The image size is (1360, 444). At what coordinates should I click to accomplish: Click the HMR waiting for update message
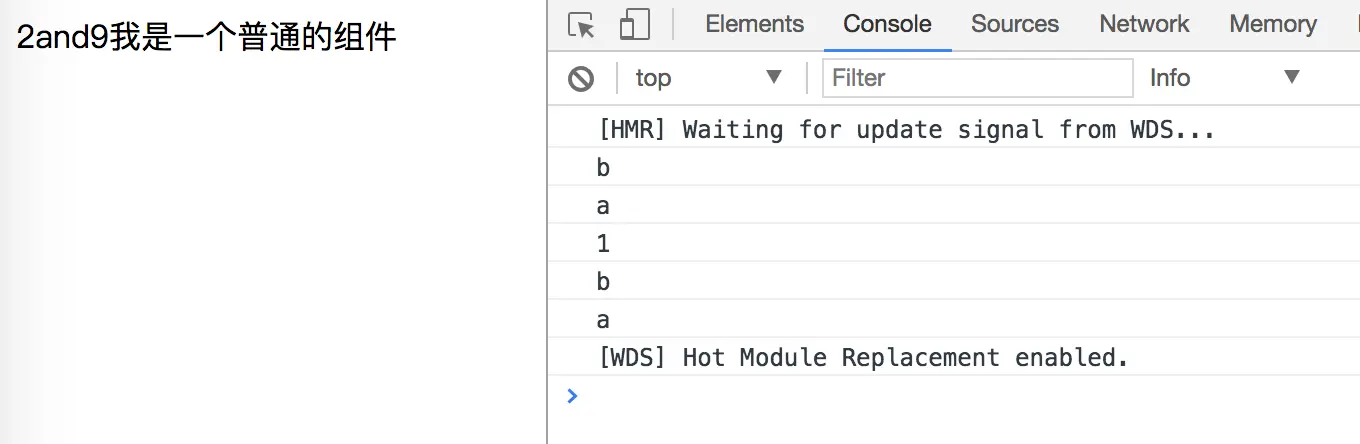[906, 130]
